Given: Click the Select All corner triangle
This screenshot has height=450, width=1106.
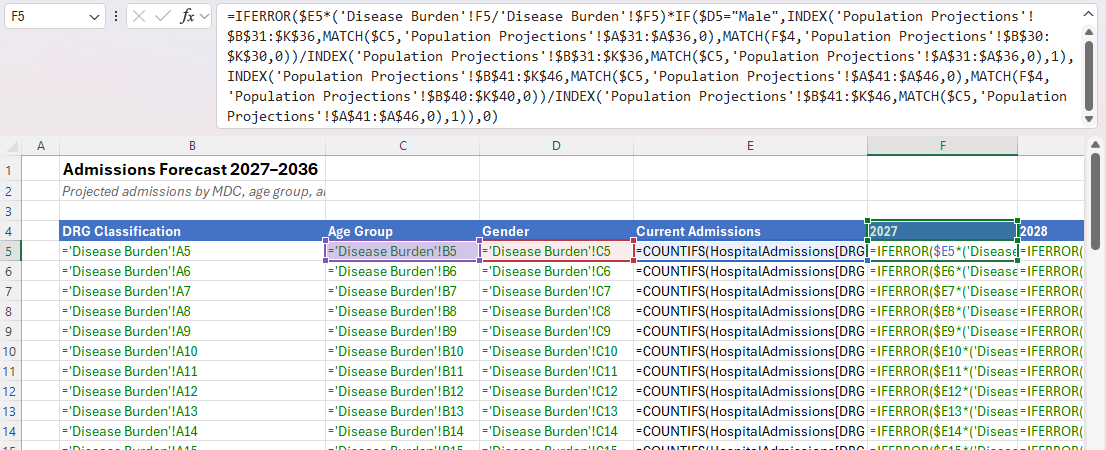Looking at the screenshot, I should point(11,146).
